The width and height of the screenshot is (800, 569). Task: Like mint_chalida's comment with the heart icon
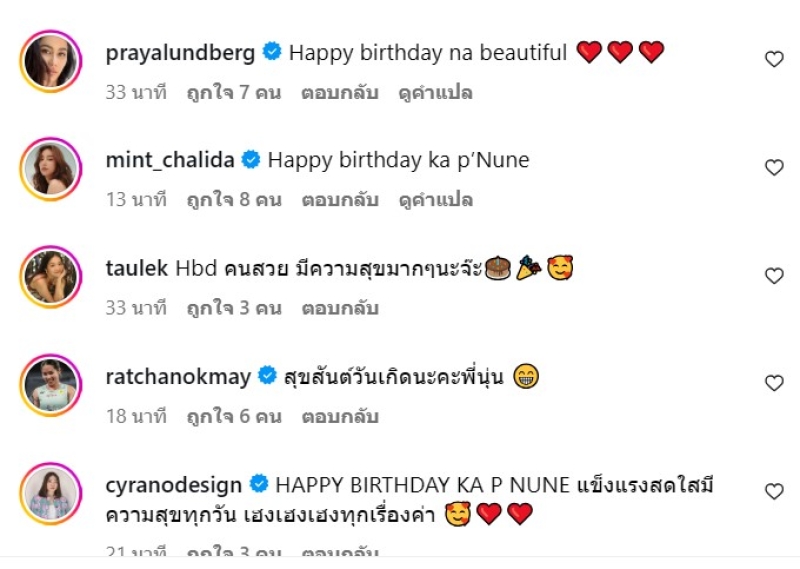(774, 167)
